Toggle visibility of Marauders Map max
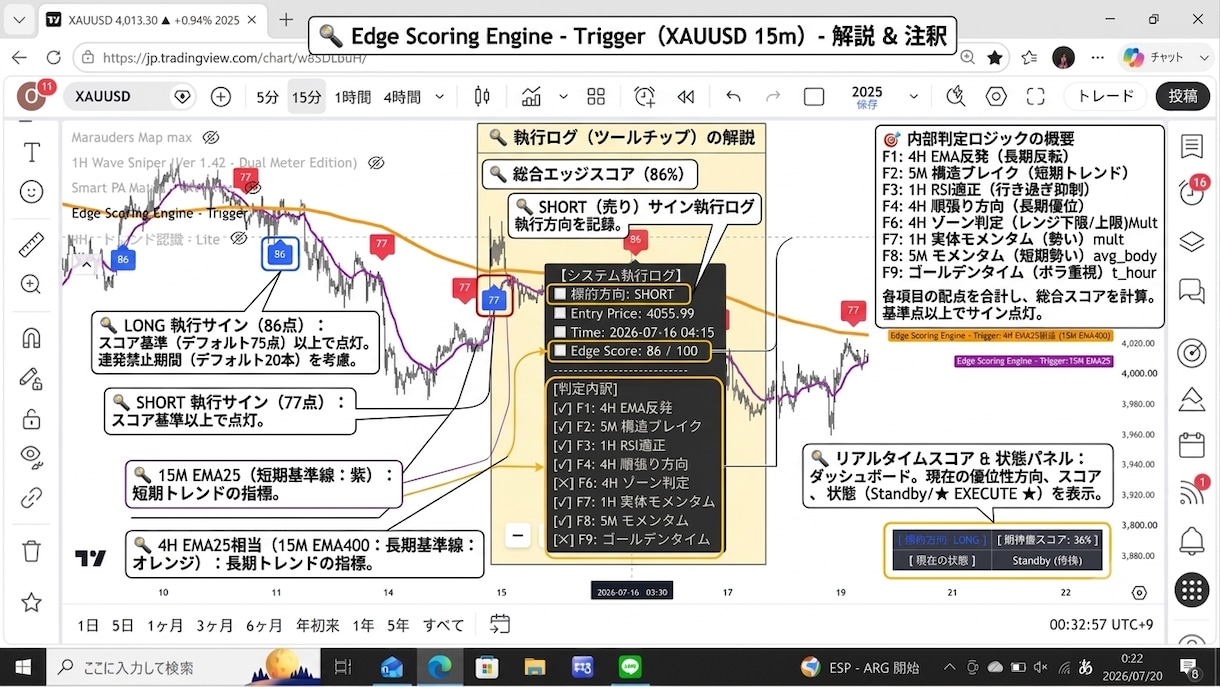 click(210, 138)
